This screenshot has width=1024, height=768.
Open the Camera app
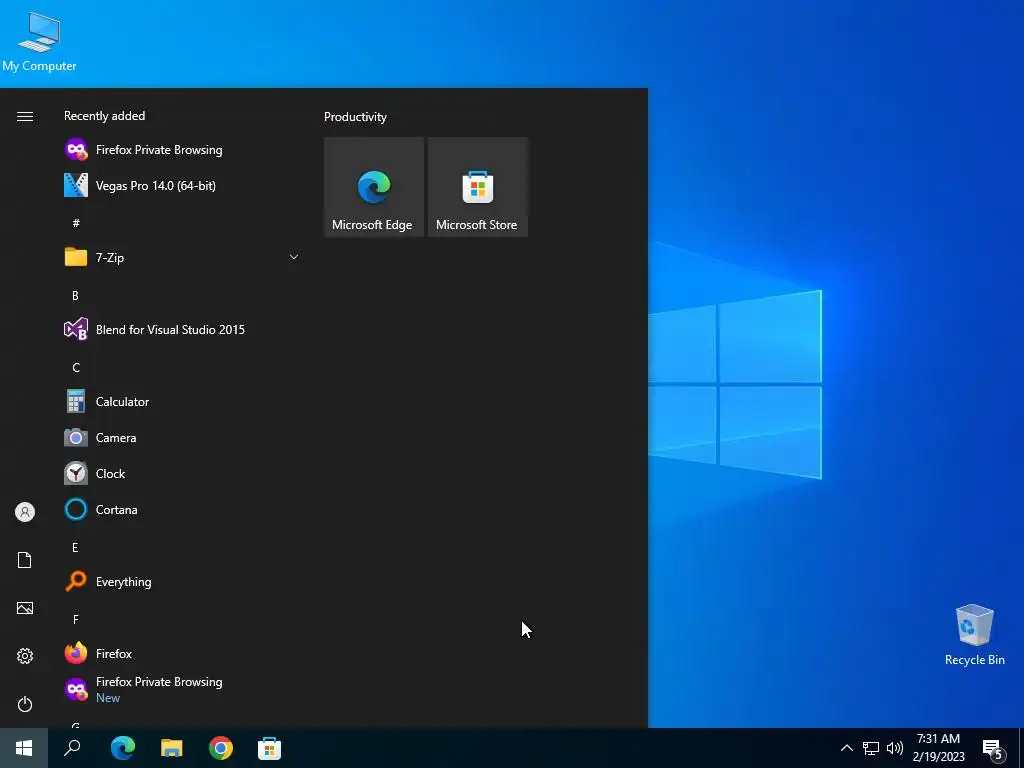coord(182,438)
